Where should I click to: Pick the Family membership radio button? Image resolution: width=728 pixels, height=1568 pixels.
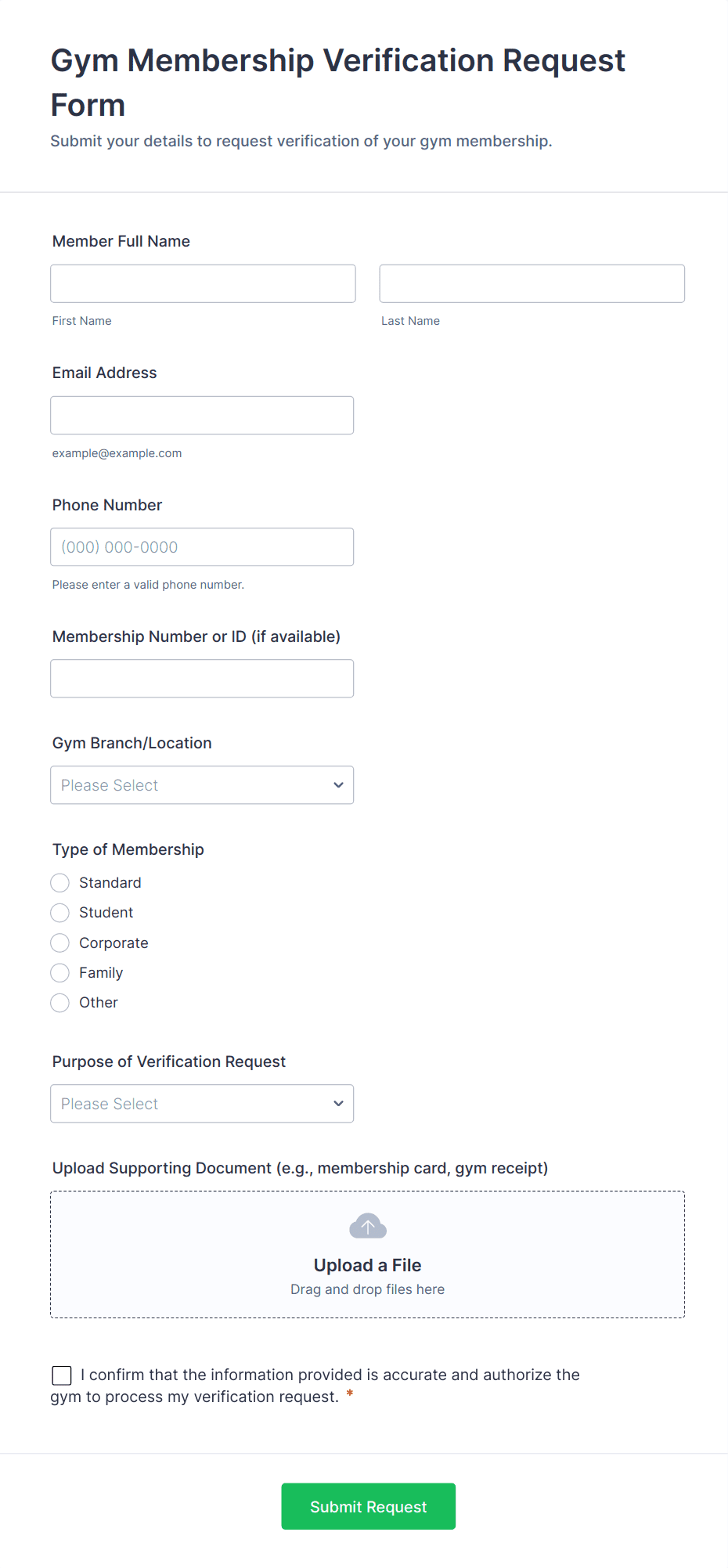click(x=60, y=973)
